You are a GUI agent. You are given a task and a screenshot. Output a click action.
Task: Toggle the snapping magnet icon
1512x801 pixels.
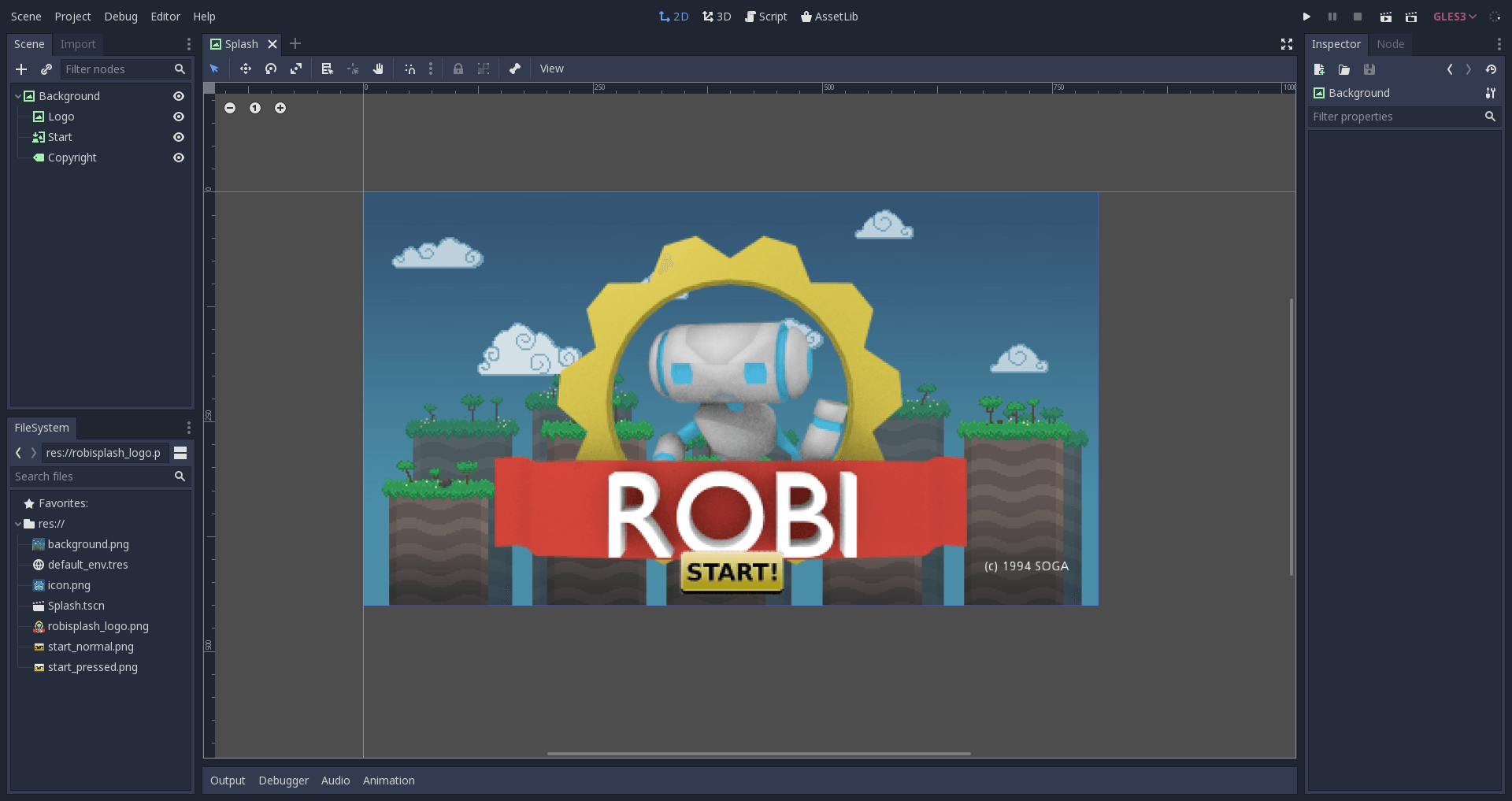click(x=410, y=69)
